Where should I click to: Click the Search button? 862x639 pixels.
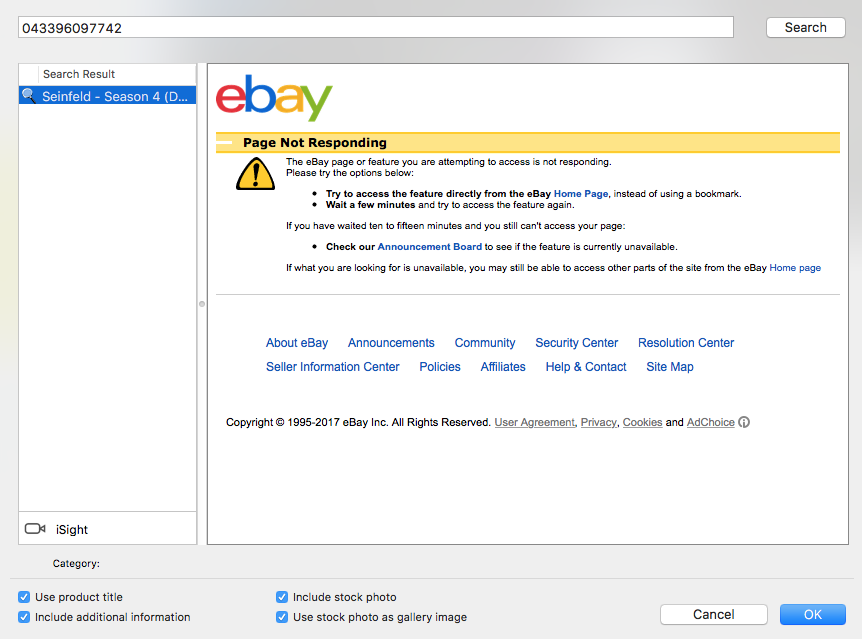(x=805, y=27)
